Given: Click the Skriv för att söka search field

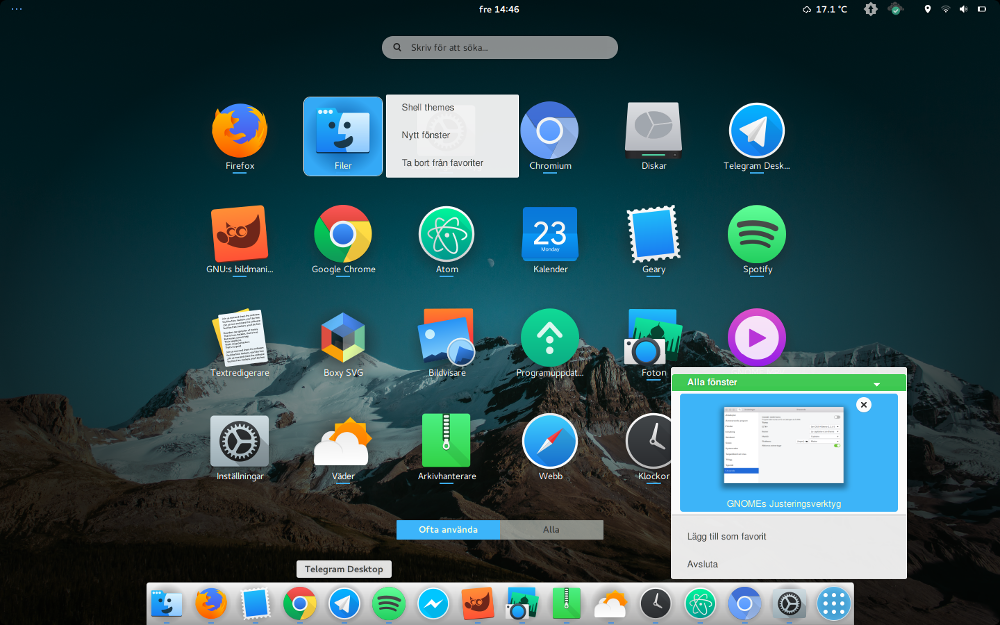Looking at the screenshot, I should (499, 47).
